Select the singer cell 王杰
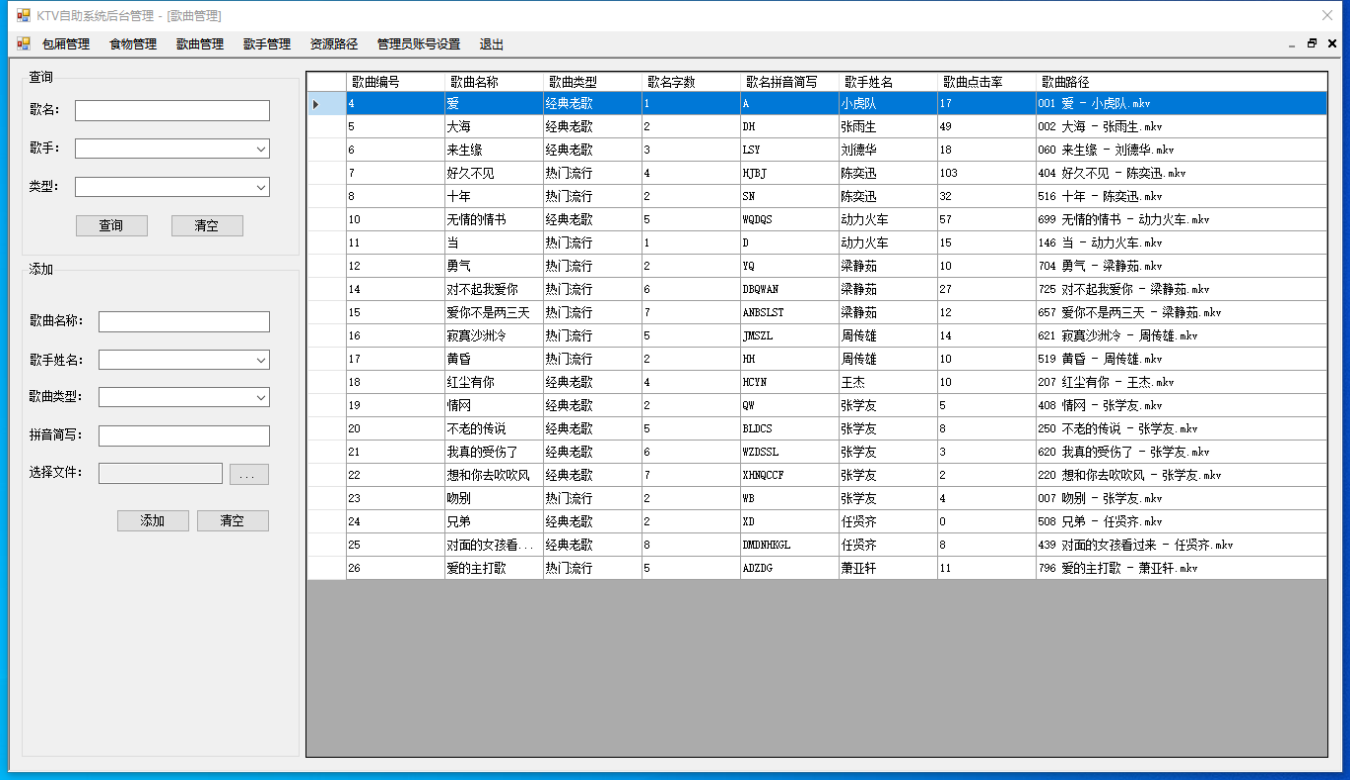The image size is (1350, 780). tap(888, 382)
